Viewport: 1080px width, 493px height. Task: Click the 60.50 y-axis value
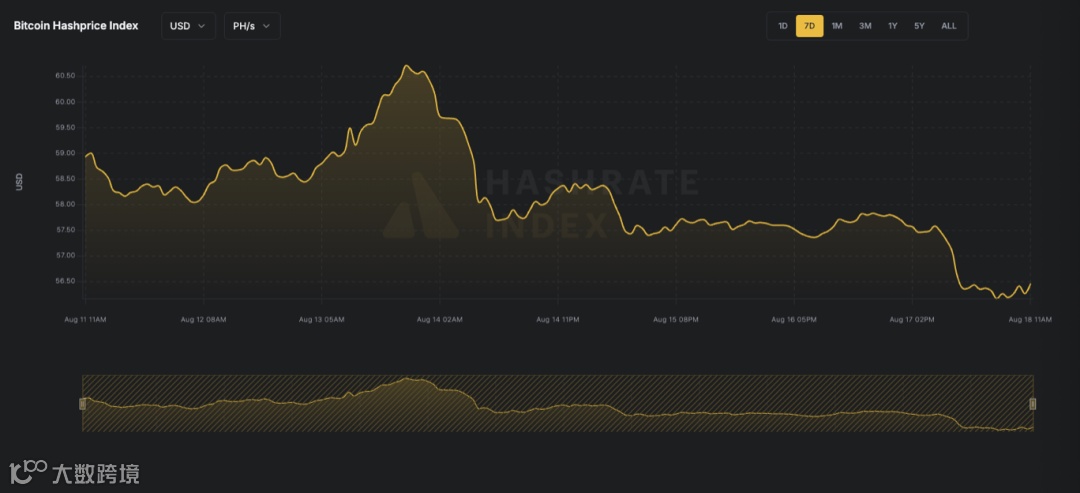(x=65, y=76)
